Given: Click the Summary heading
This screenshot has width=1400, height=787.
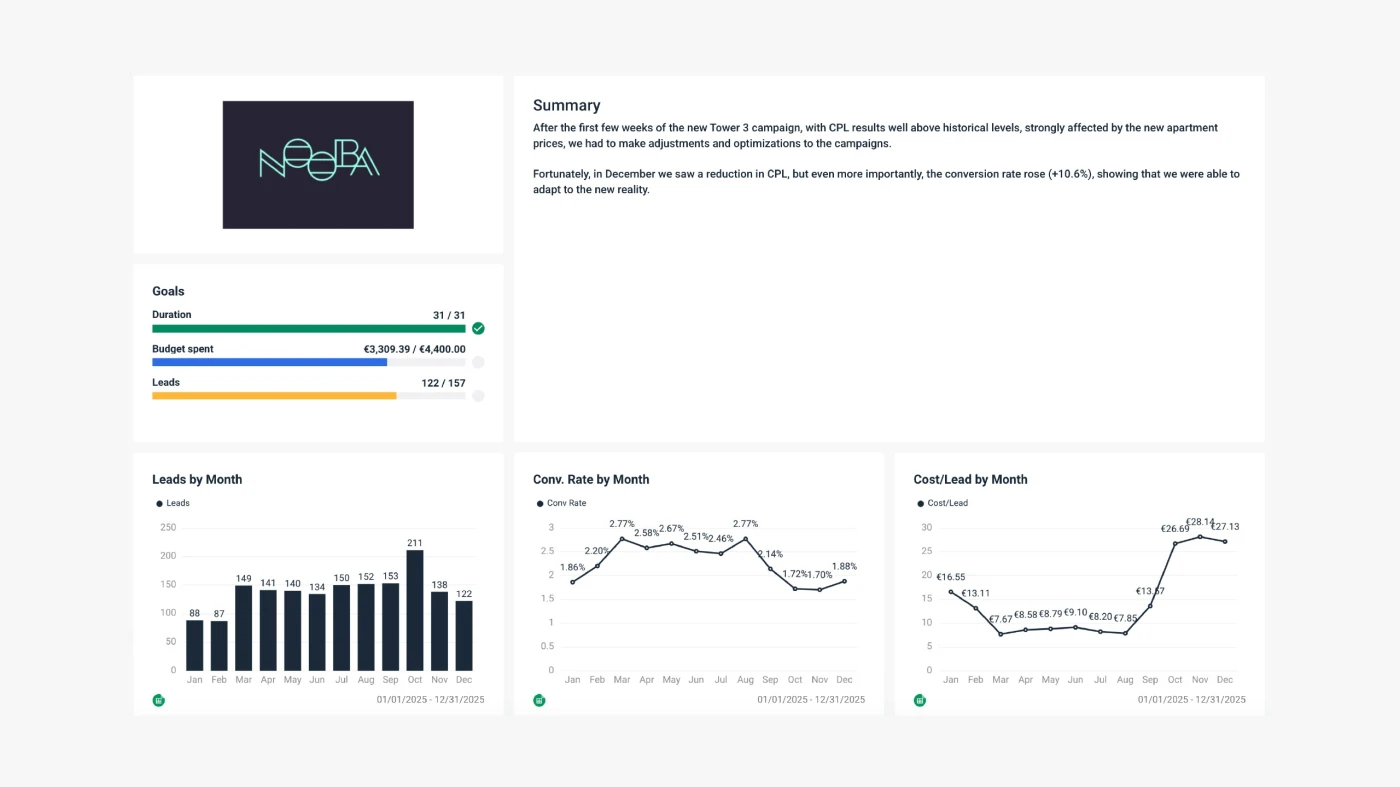Looking at the screenshot, I should [x=566, y=105].
